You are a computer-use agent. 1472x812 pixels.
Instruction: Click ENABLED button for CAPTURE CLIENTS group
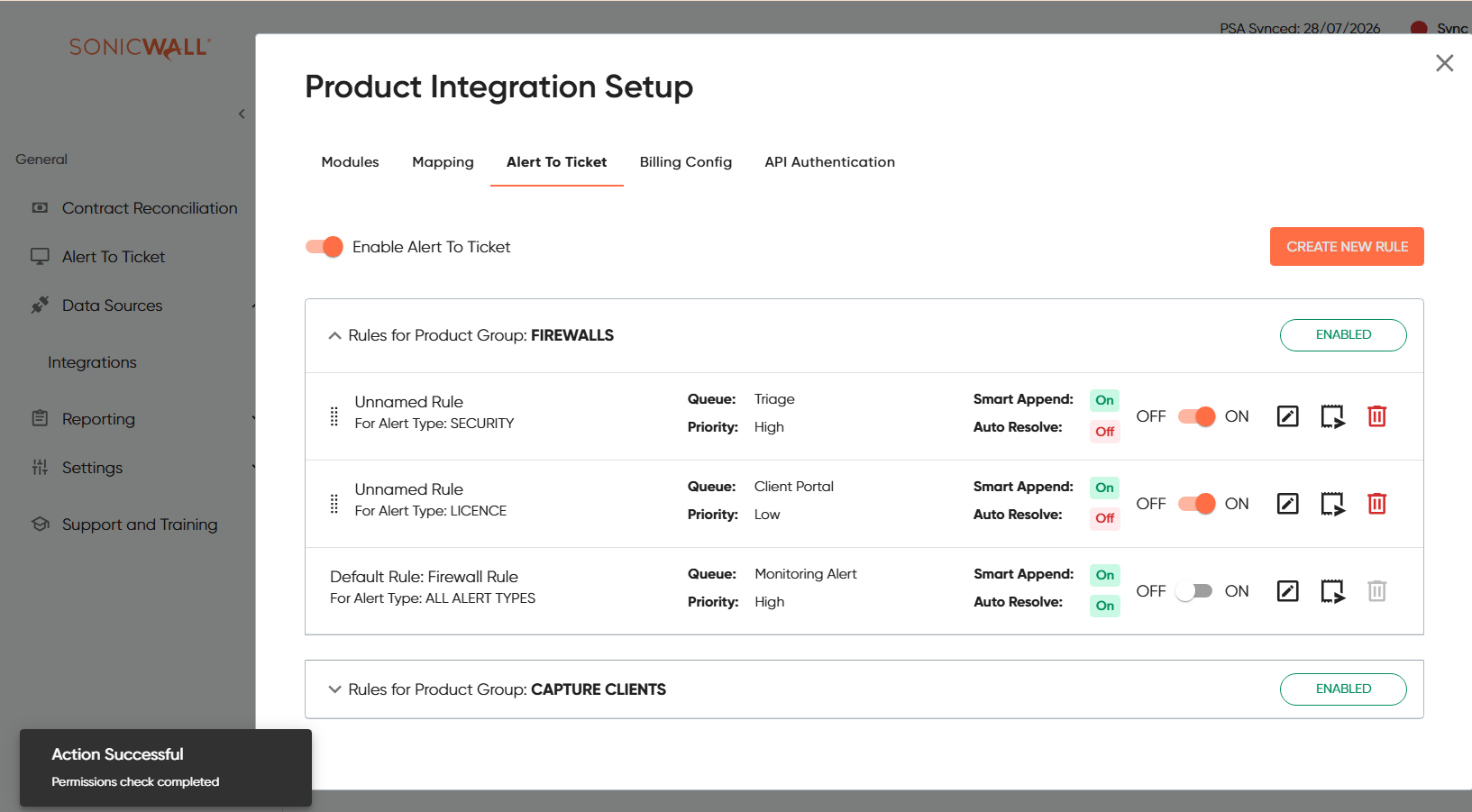pos(1343,689)
